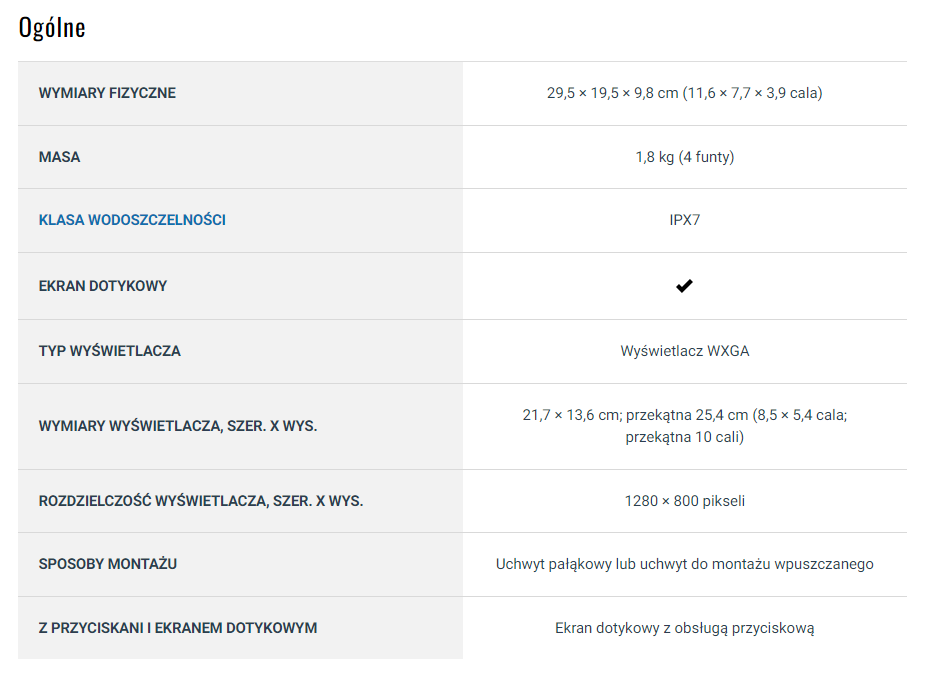This screenshot has width=939, height=677.
Task: Select the Ekran dotykowy row label
Action: (103, 286)
